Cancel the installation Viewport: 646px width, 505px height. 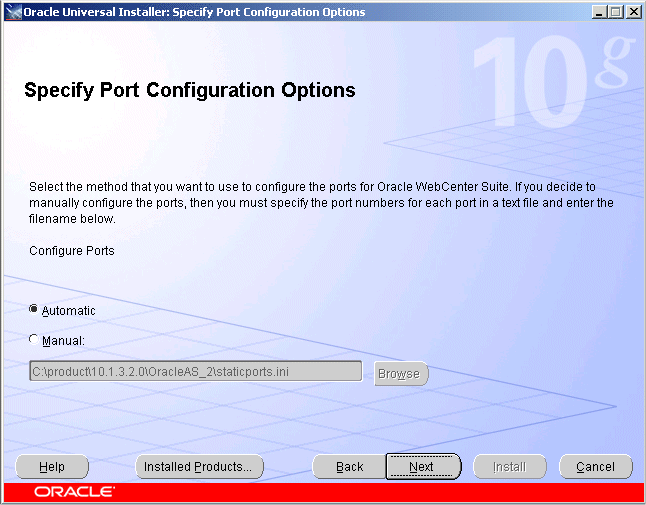(595, 467)
